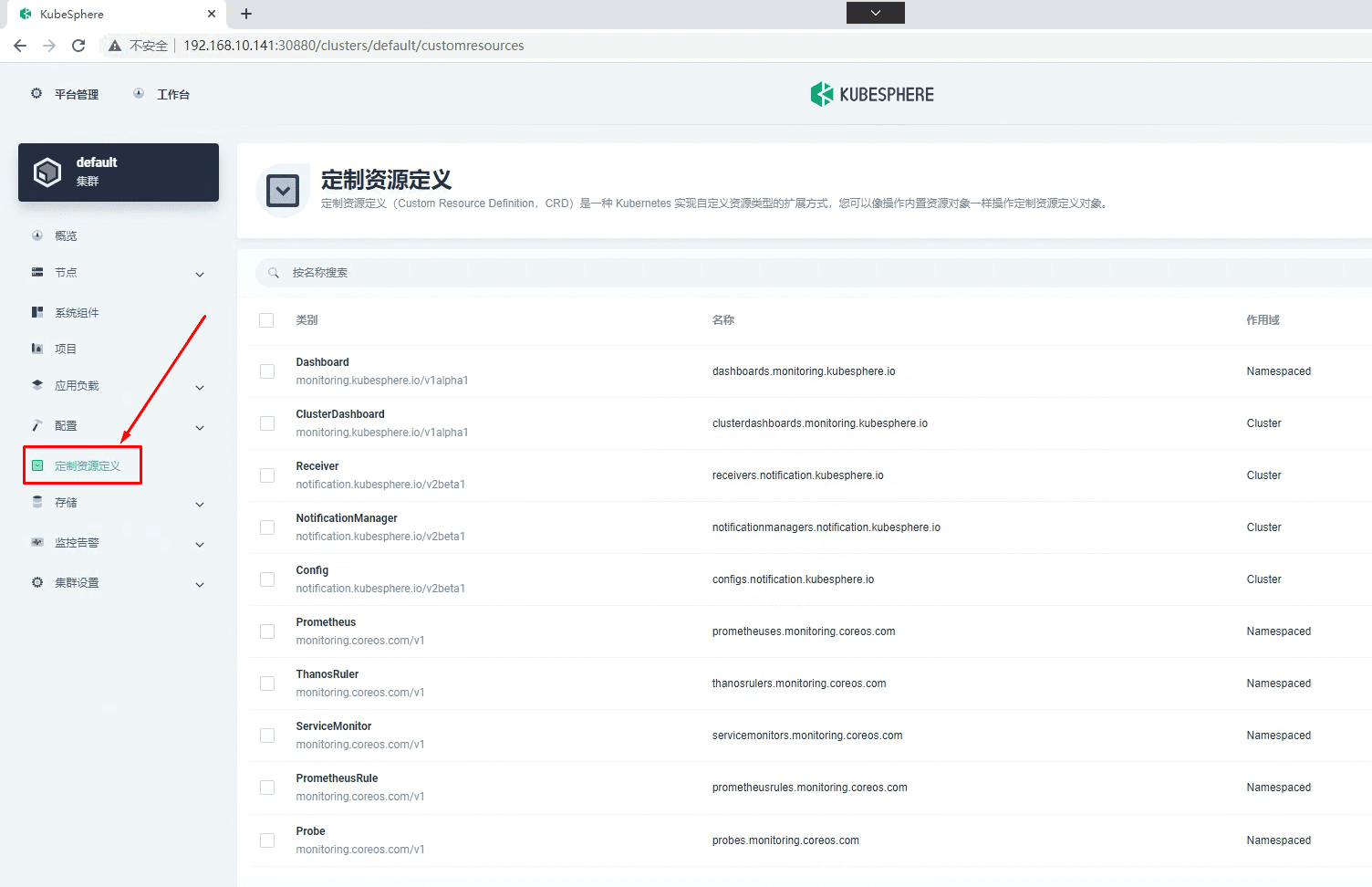Click the configuration (配置) hammer icon
The image size is (1372, 887).
click(37, 425)
